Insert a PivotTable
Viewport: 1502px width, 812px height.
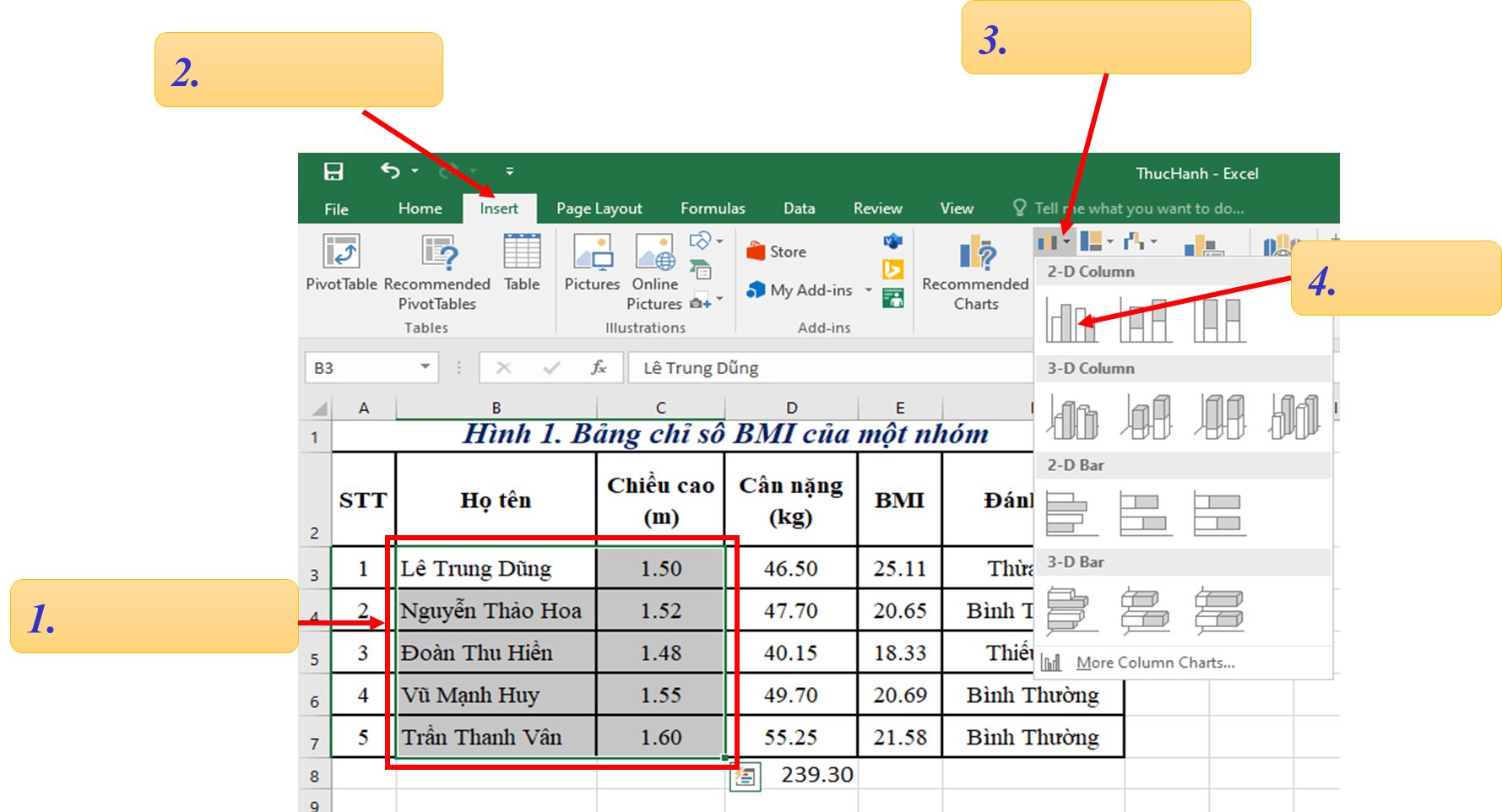(341, 263)
